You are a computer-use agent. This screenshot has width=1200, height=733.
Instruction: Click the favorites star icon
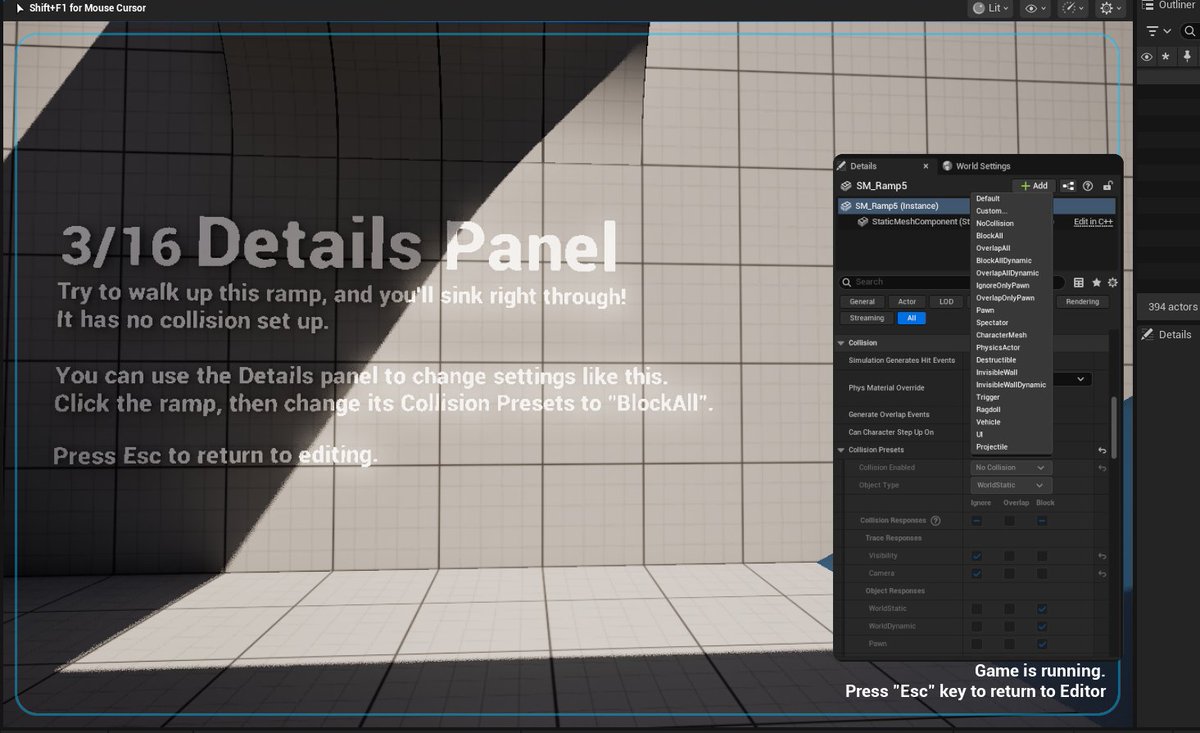[x=1096, y=283]
